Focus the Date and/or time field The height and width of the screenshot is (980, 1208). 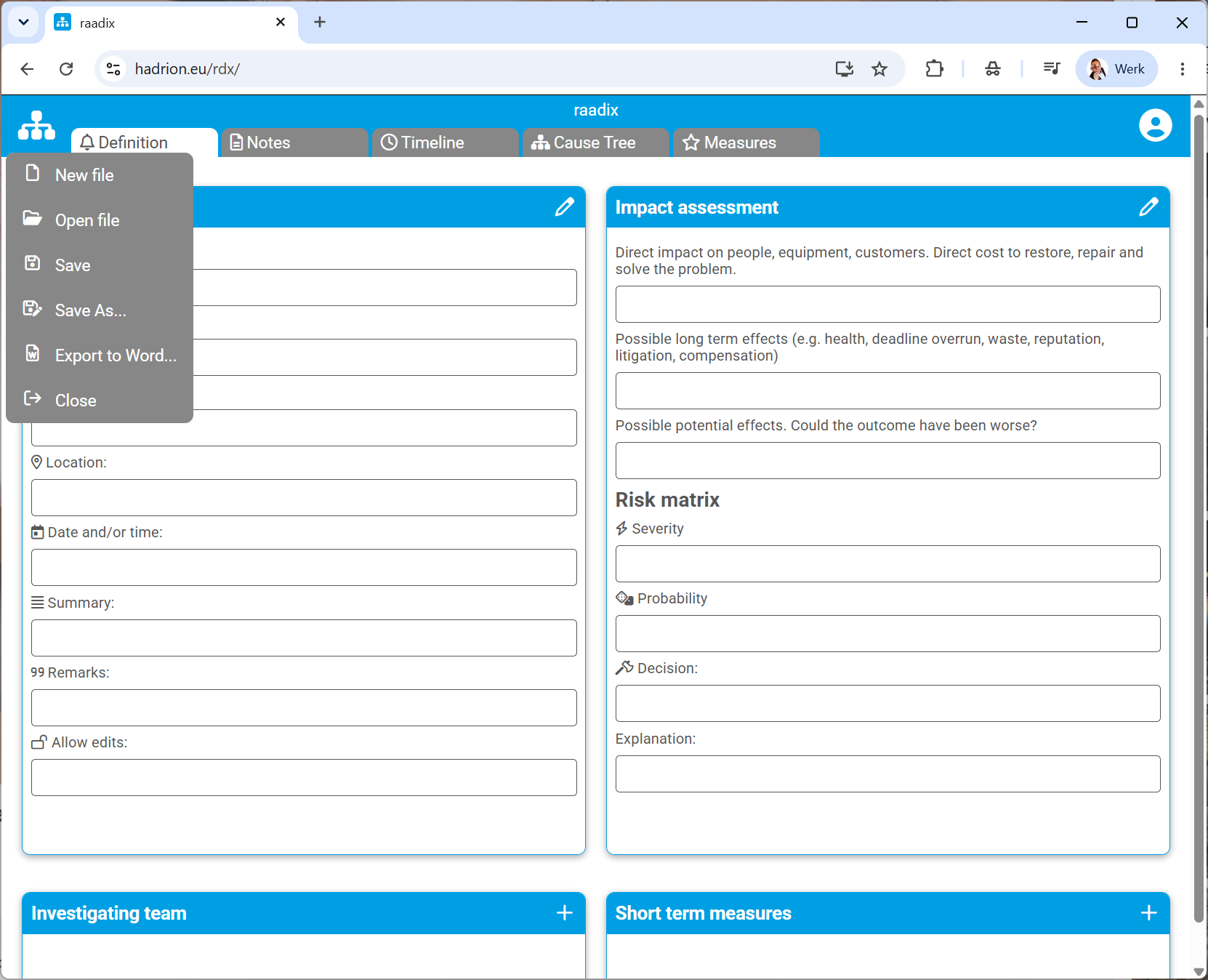click(304, 568)
